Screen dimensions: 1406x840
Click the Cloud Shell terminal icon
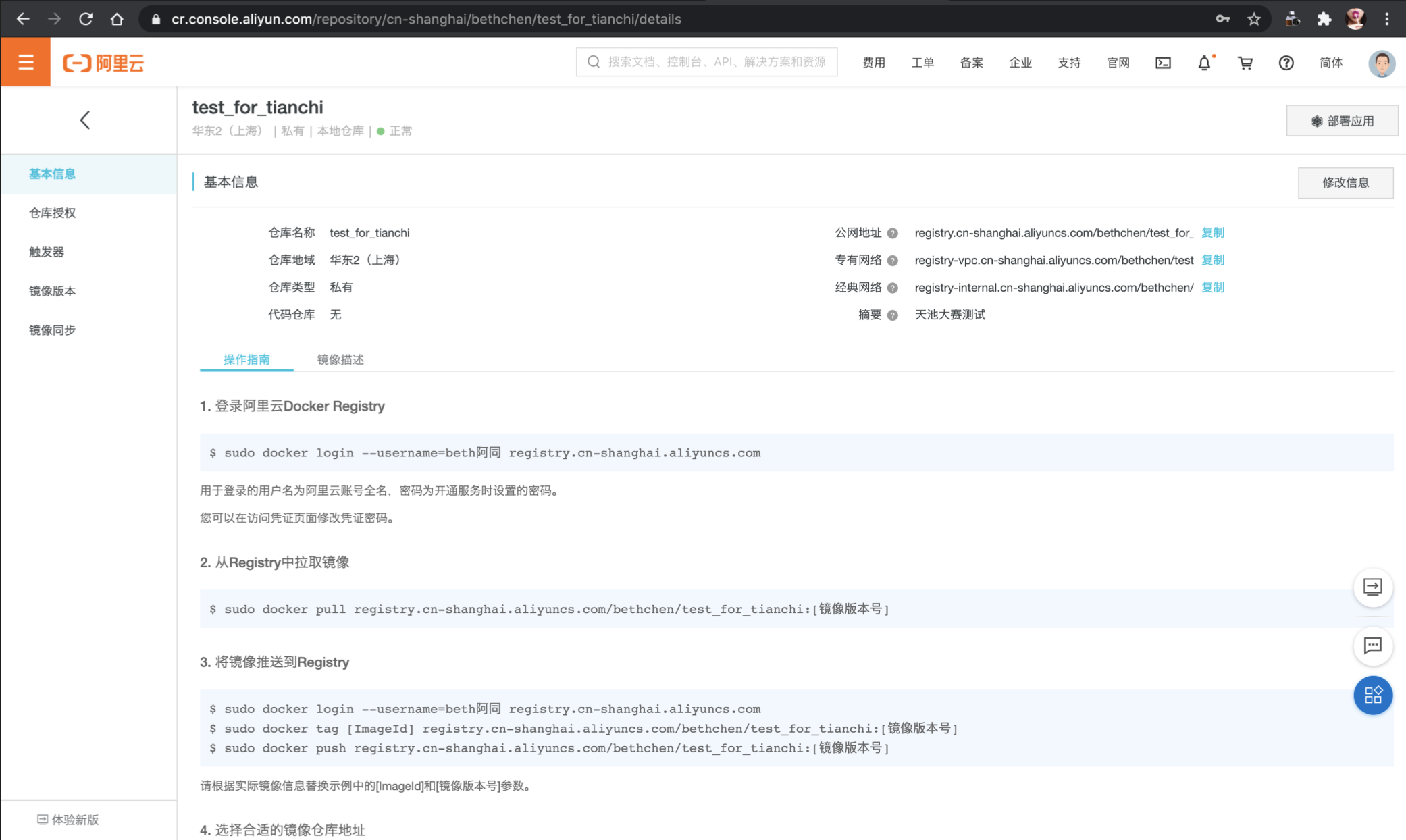(1163, 63)
